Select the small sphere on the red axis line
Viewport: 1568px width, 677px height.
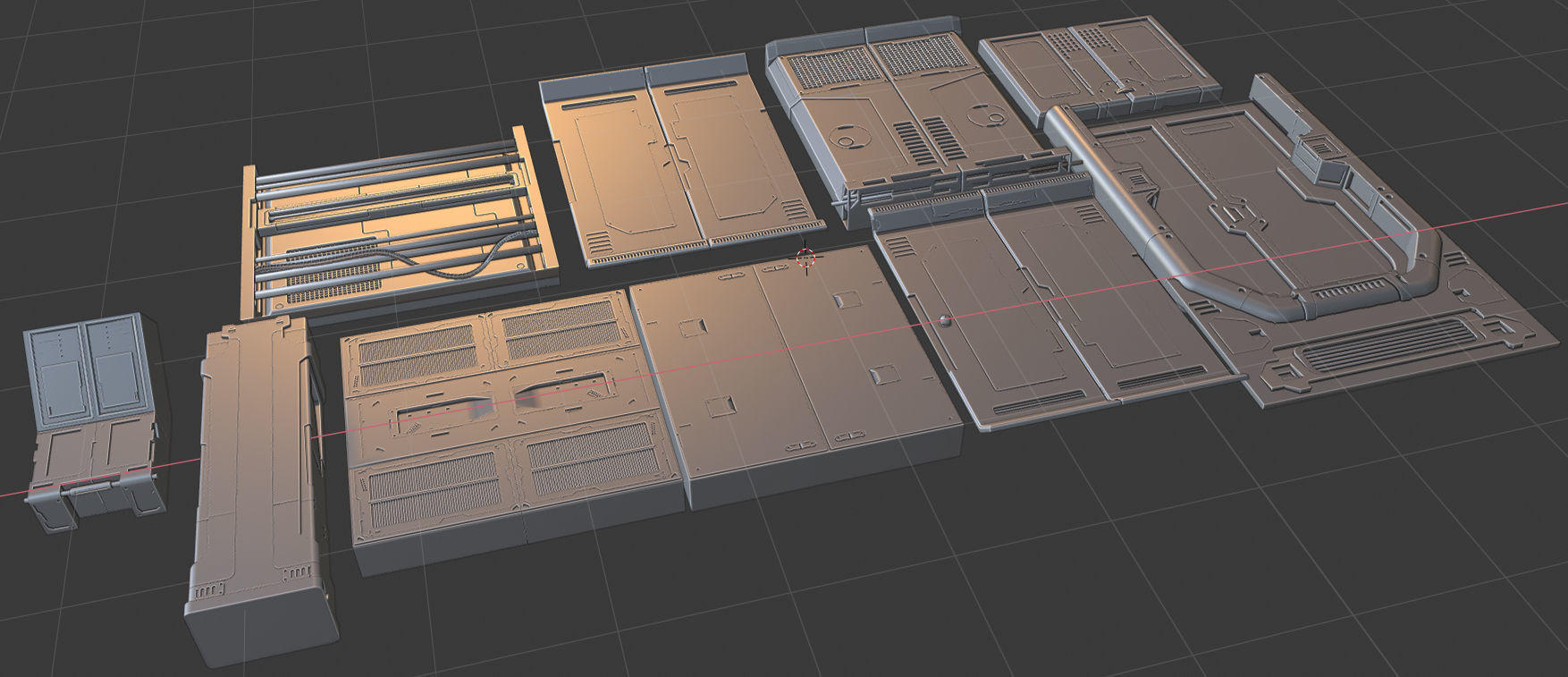[946, 320]
